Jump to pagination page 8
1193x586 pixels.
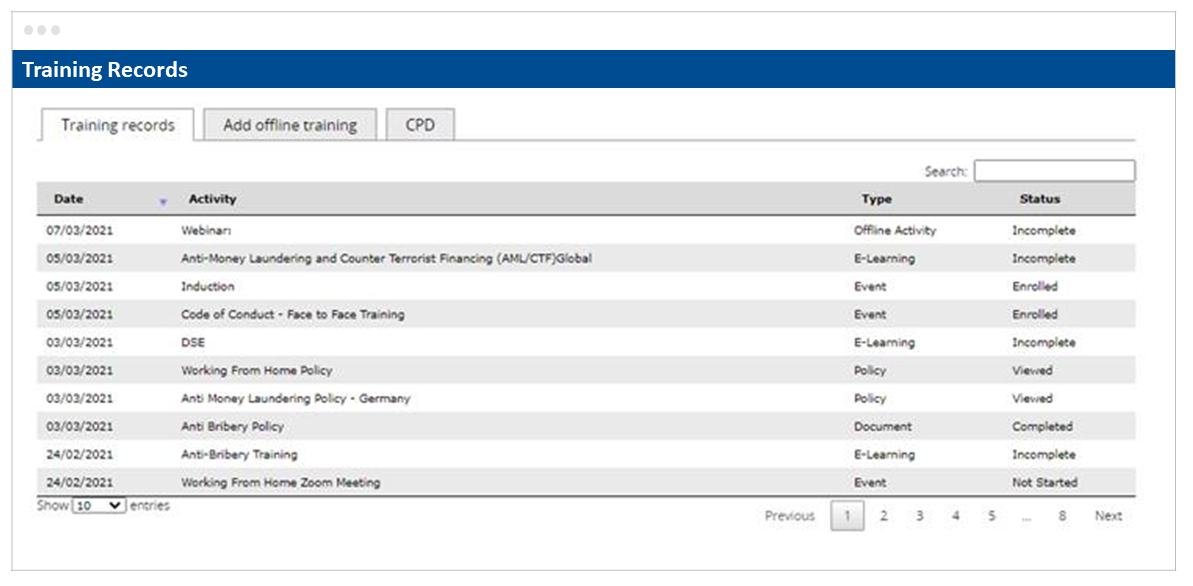1062,516
